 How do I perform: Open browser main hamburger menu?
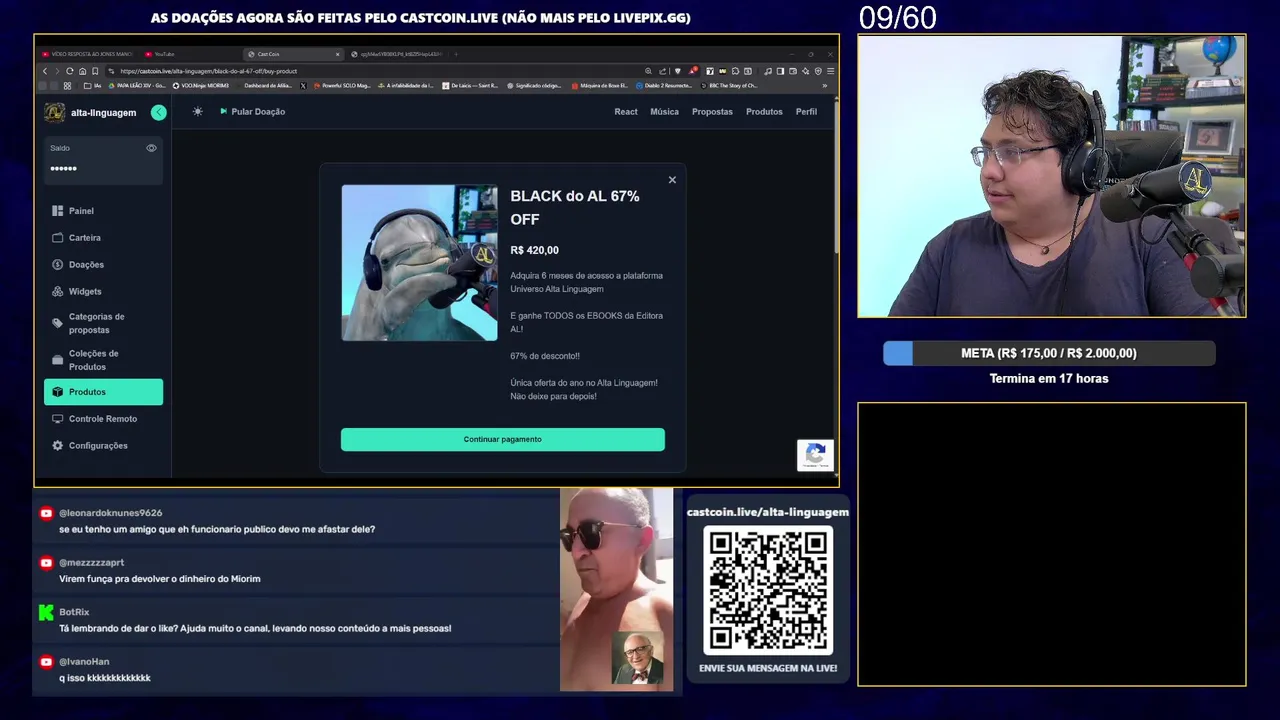point(830,71)
